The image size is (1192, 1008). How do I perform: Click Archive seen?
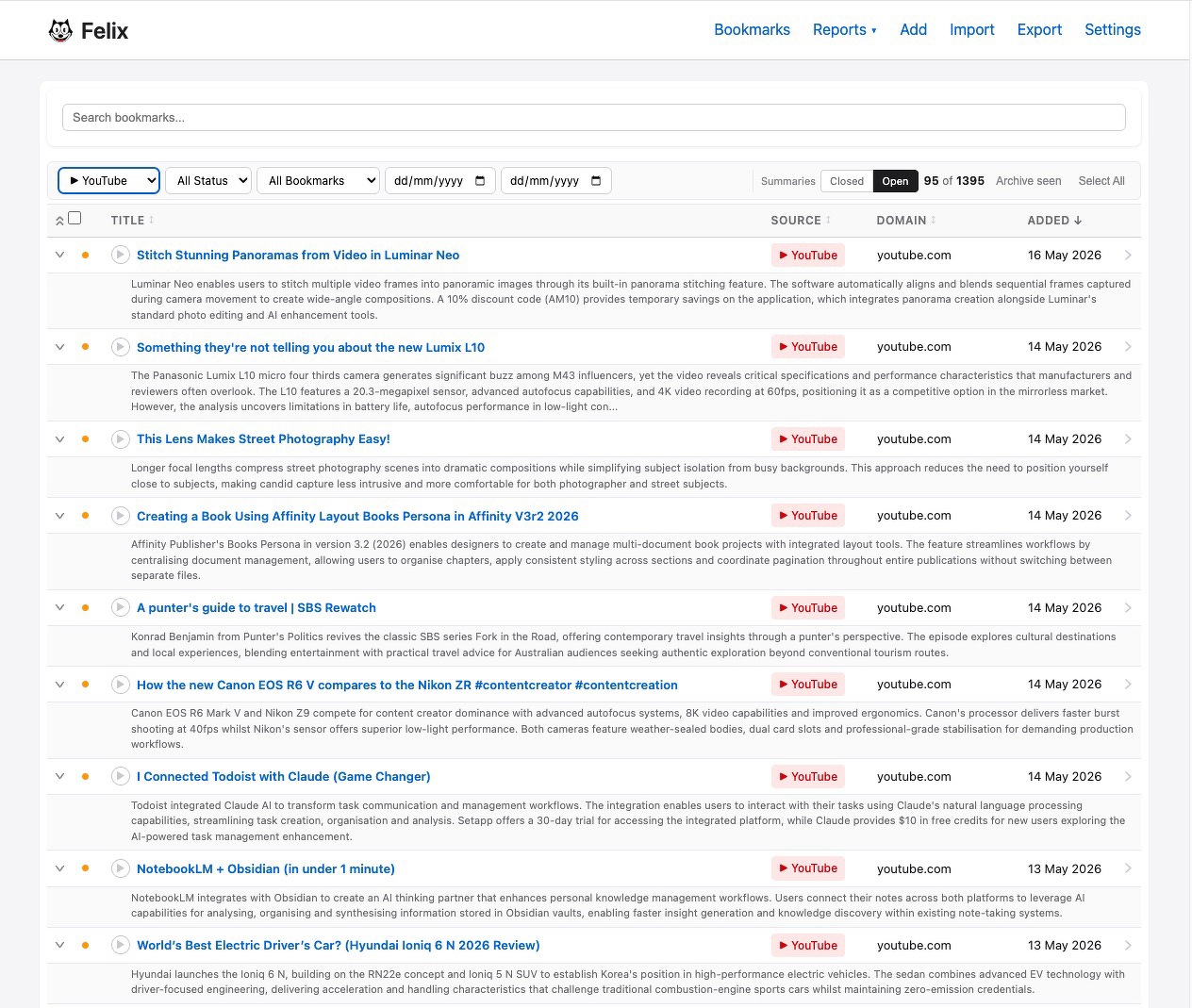pyautogui.click(x=1028, y=181)
